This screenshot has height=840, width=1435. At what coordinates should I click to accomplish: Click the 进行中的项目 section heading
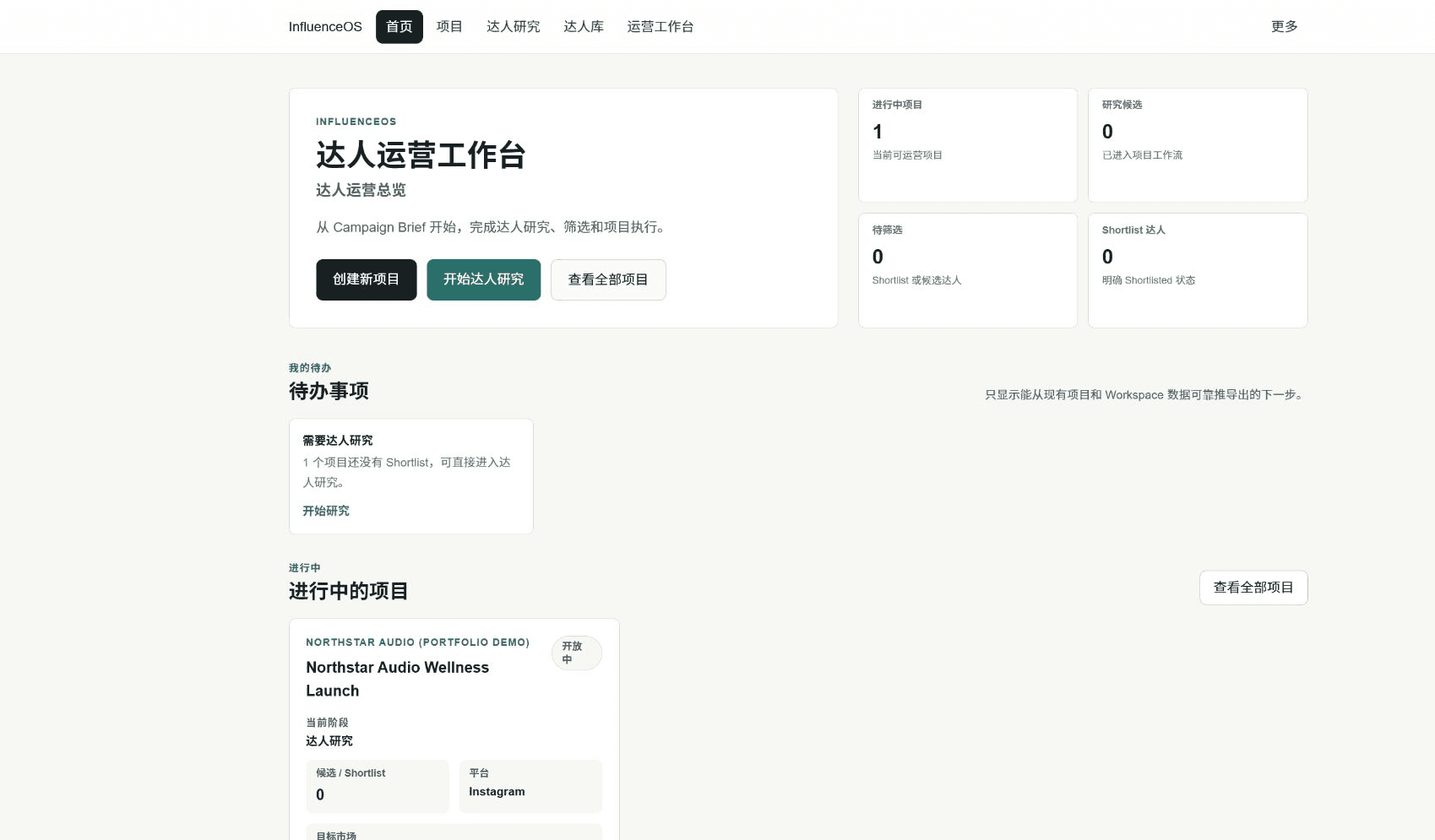pyautogui.click(x=349, y=591)
